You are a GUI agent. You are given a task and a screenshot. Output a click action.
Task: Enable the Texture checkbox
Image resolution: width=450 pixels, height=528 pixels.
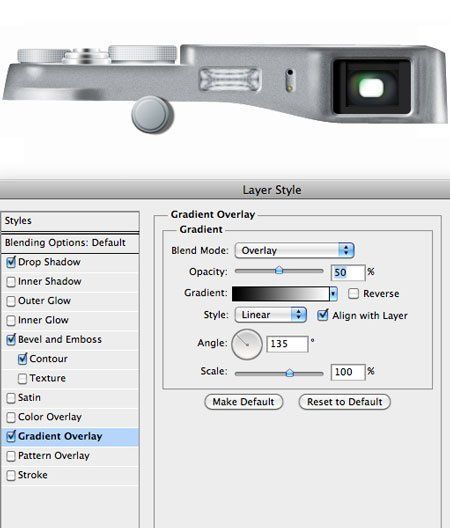click(23, 378)
